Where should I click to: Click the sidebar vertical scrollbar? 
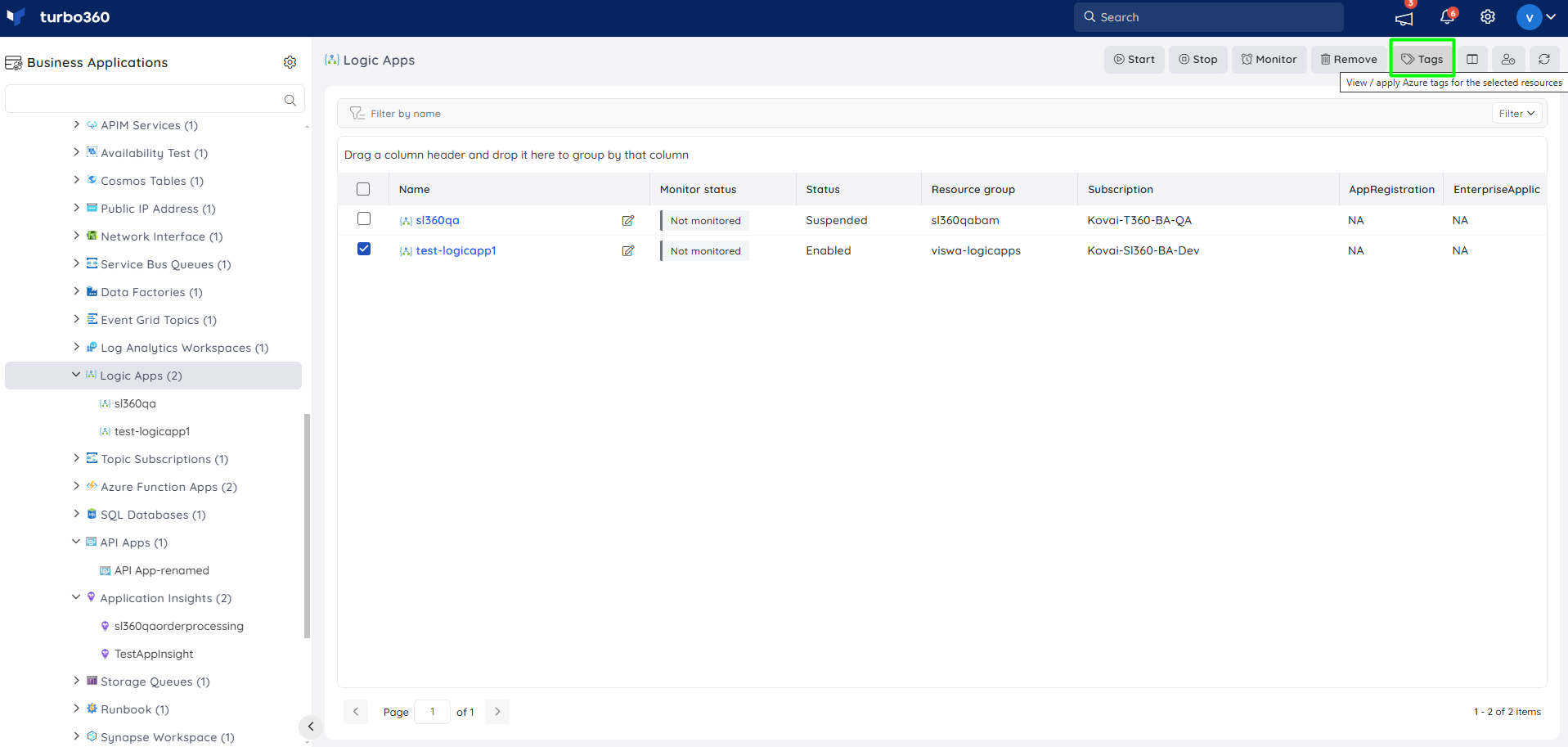[307, 525]
